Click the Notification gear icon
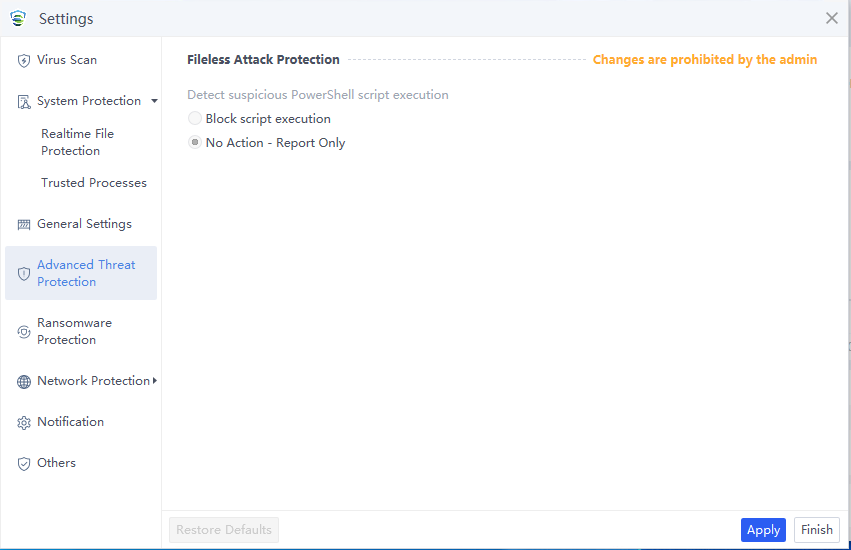 coord(24,423)
